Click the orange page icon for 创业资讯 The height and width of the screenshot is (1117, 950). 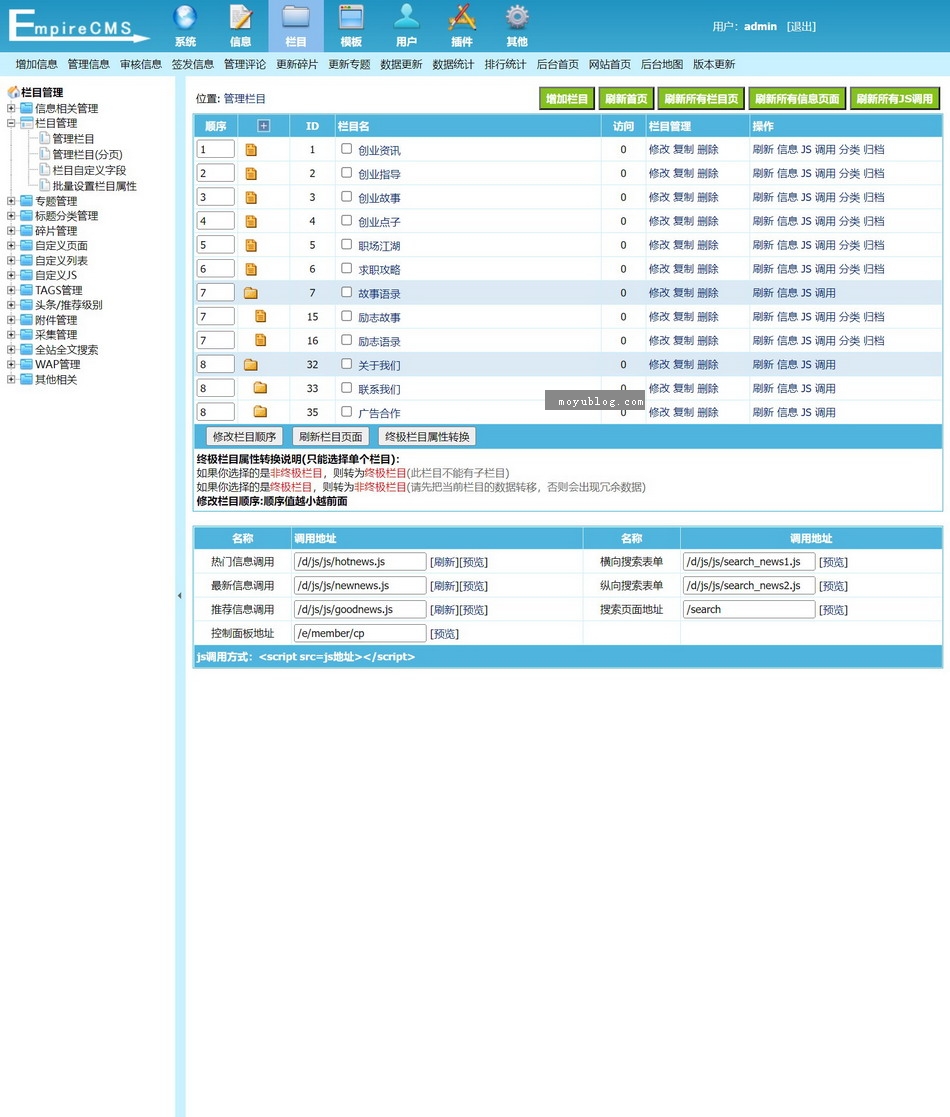coord(251,150)
